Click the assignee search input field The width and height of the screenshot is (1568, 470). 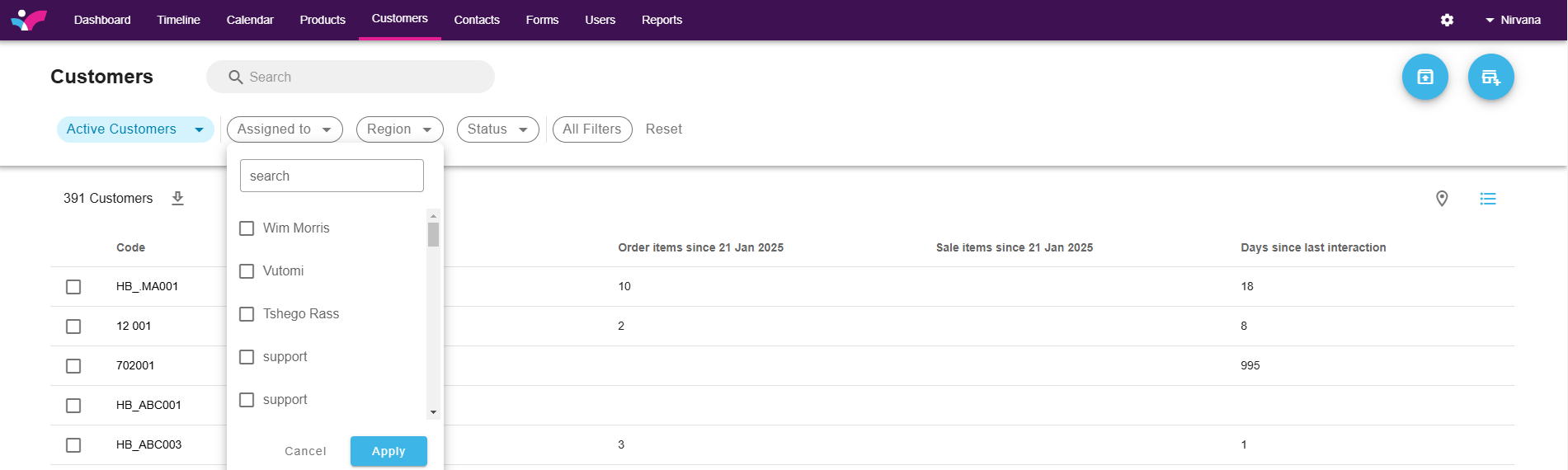pos(332,176)
